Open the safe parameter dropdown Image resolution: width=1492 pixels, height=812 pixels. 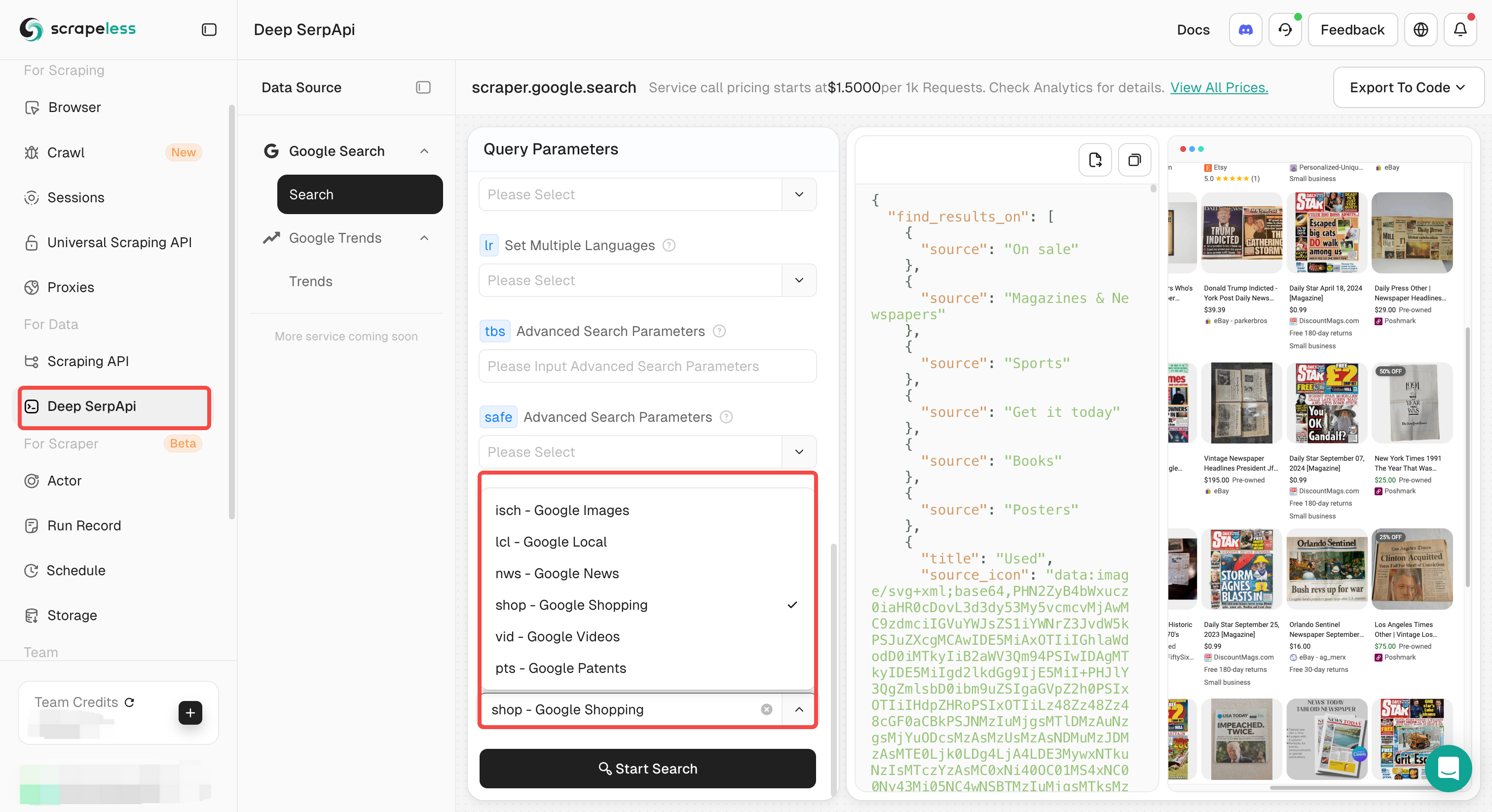[x=647, y=452]
